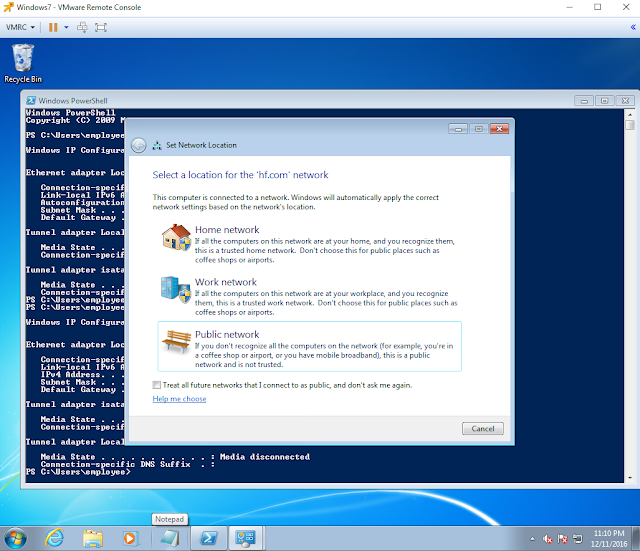Viewport: 640px width, 551px height.
Task: Switch to PowerShell taskbar button
Action: click(x=209, y=538)
